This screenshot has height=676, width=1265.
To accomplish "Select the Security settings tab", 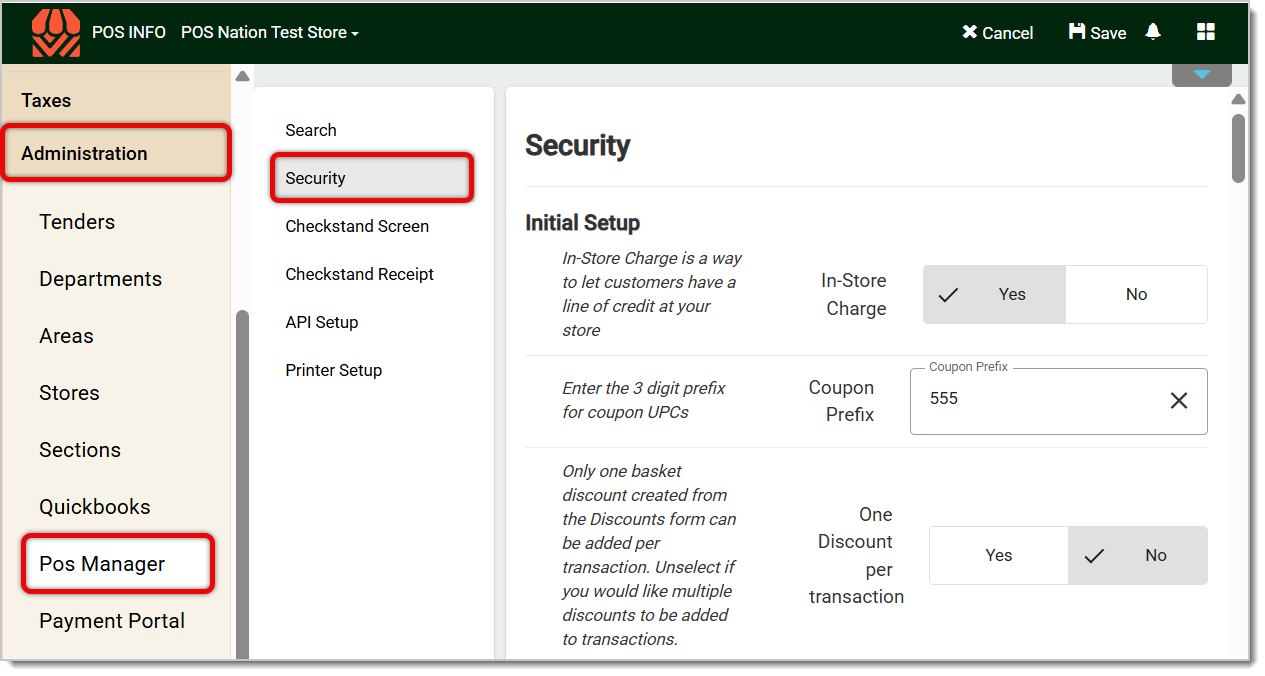I will [x=372, y=178].
